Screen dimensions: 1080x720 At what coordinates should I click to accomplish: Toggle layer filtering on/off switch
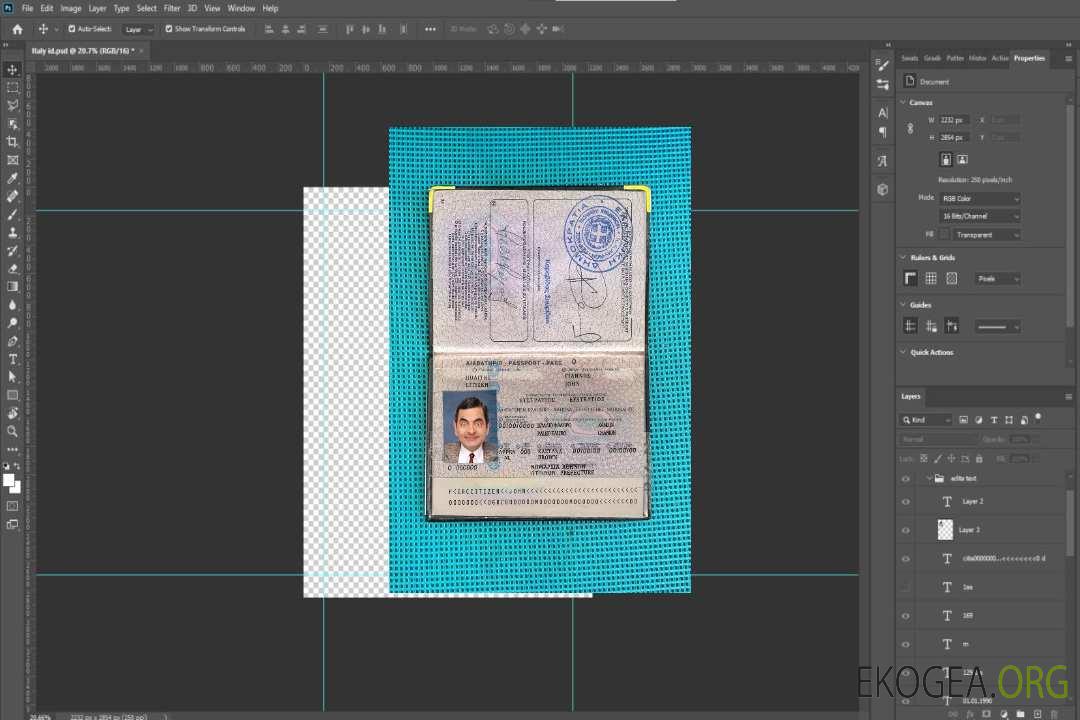tap(1038, 418)
